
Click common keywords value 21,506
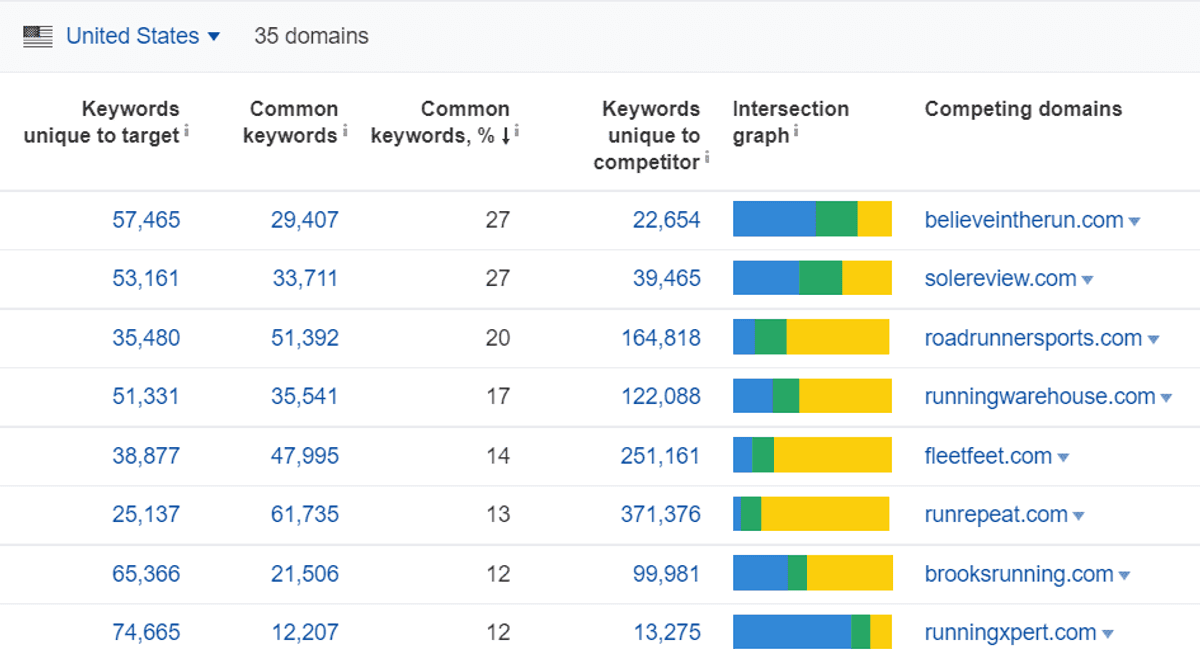click(304, 574)
